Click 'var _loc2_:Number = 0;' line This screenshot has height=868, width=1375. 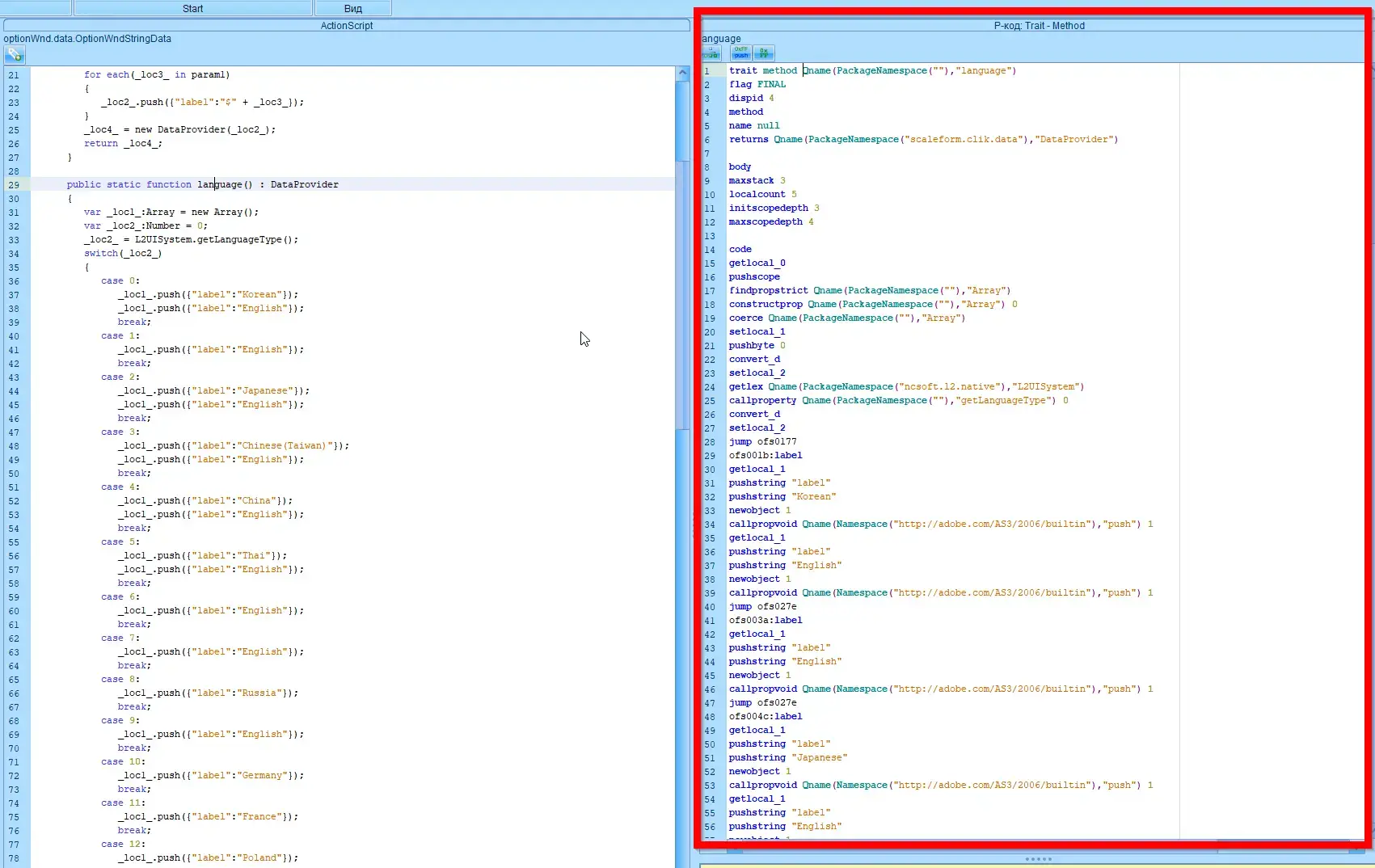pyautogui.click(x=146, y=225)
